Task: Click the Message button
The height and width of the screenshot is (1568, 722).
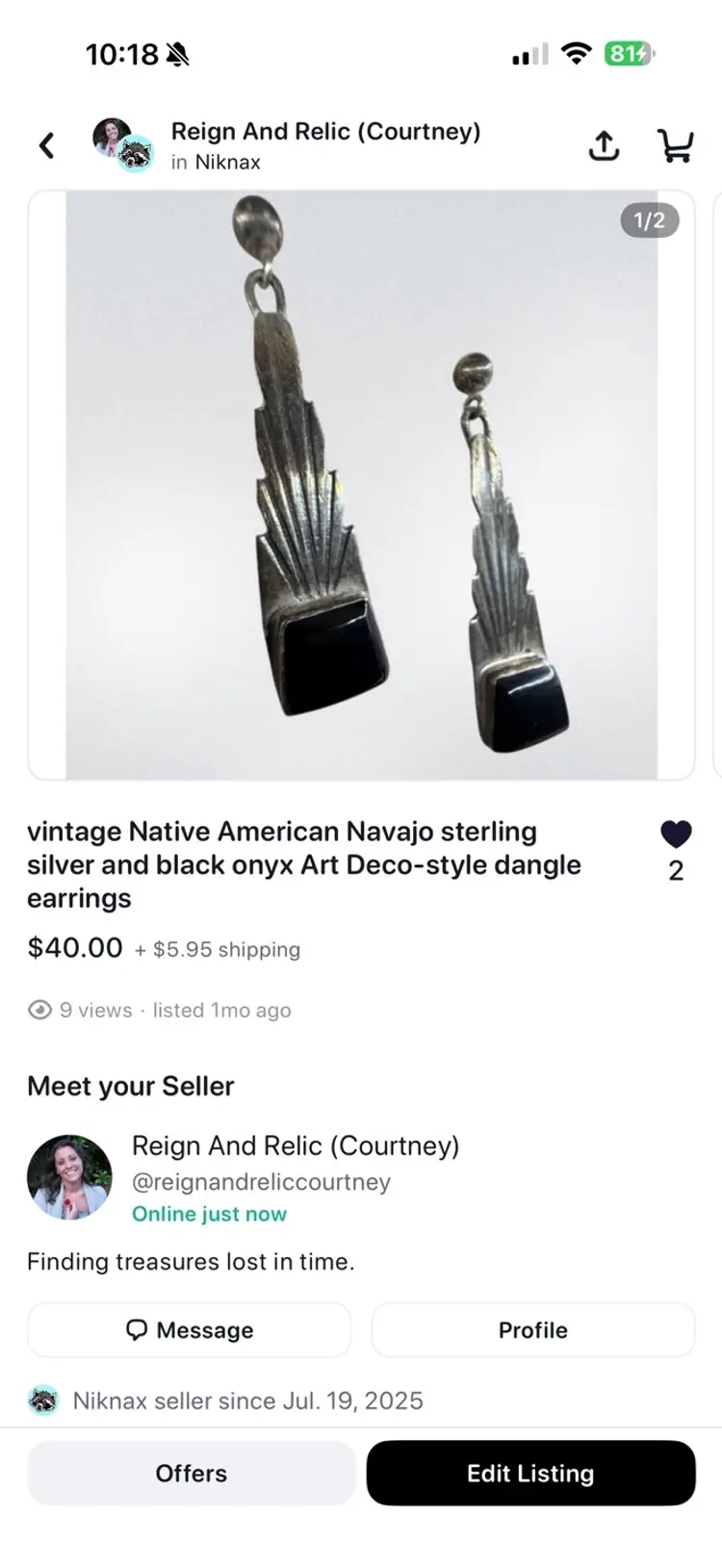Action: pyautogui.click(x=190, y=1330)
